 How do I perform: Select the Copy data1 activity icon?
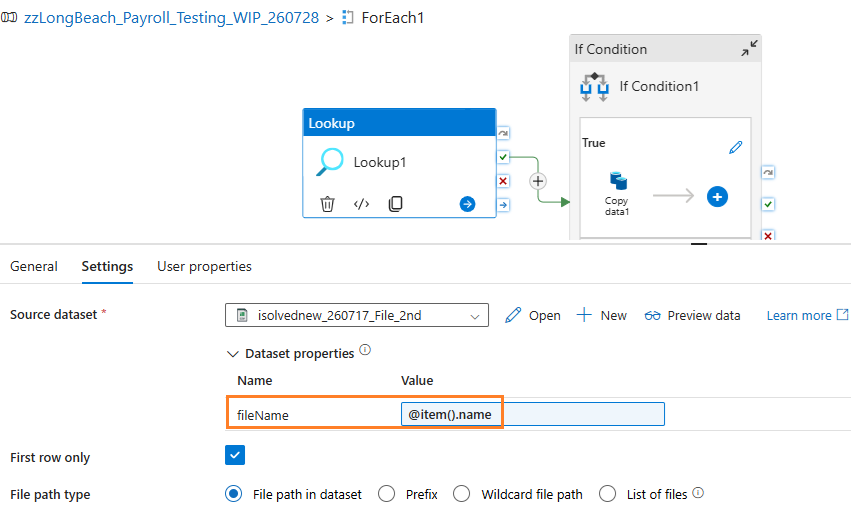pos(618,181)
